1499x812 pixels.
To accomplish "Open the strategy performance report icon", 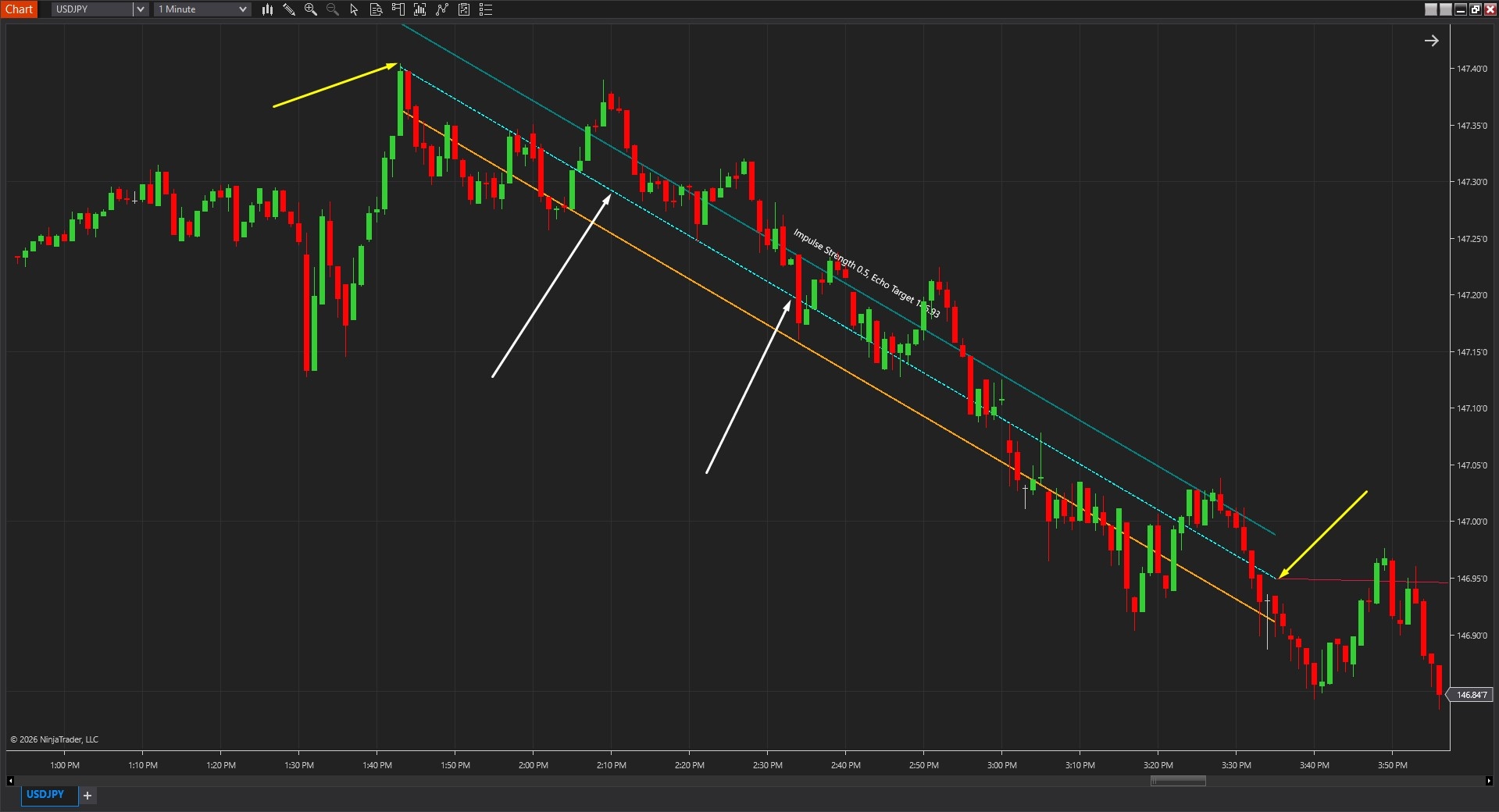I will coord(464,9).
